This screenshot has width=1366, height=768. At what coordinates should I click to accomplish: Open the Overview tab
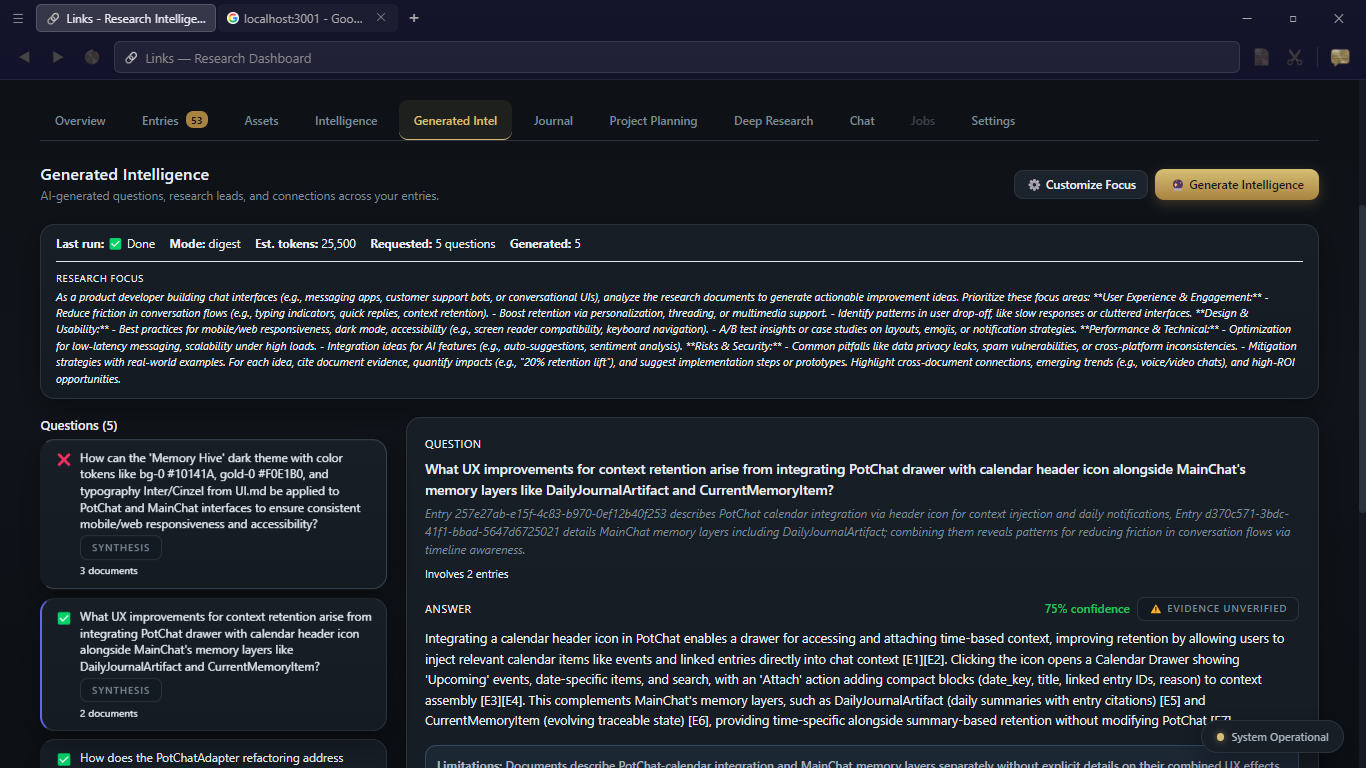pos(80,121)
